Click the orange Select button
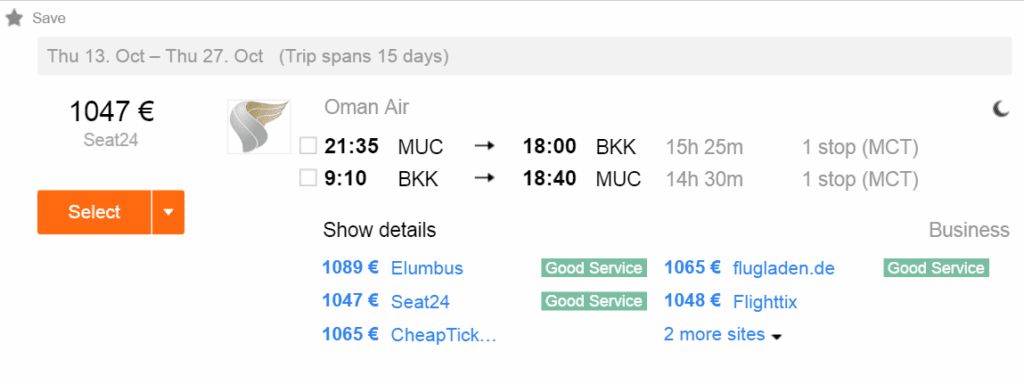This screenshot has width=1024, height=384. [x=95, y=212]
